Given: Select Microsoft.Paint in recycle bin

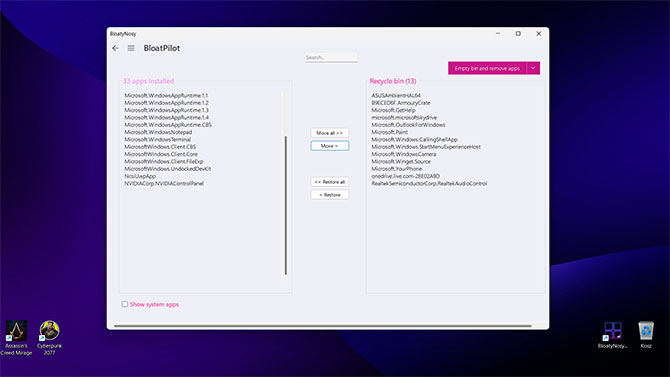Looking at the screenshot, I should click(389, 132).
